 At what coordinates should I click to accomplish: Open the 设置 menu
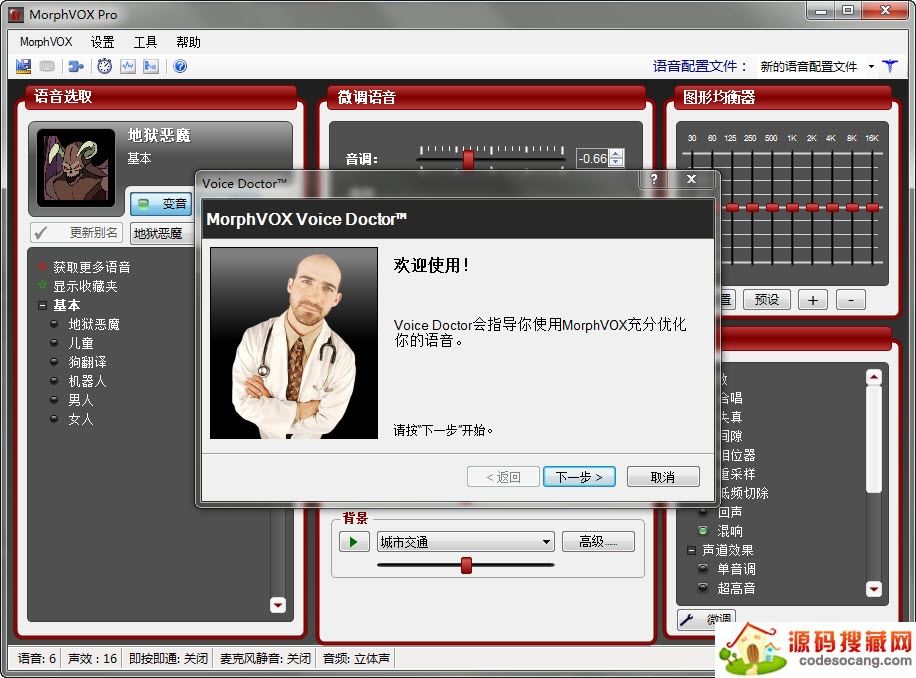[x=102, y=42]
